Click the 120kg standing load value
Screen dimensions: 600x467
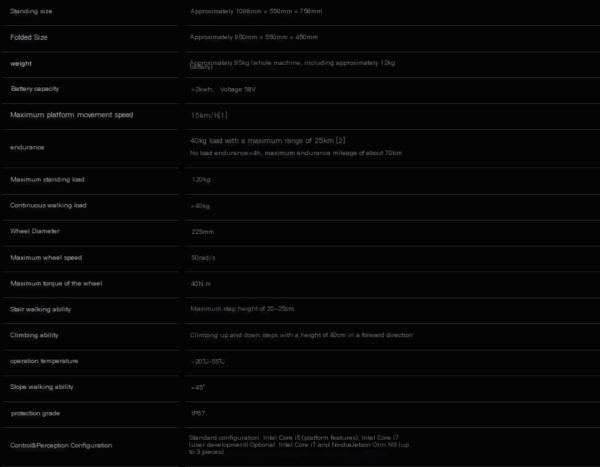(201, 180)
